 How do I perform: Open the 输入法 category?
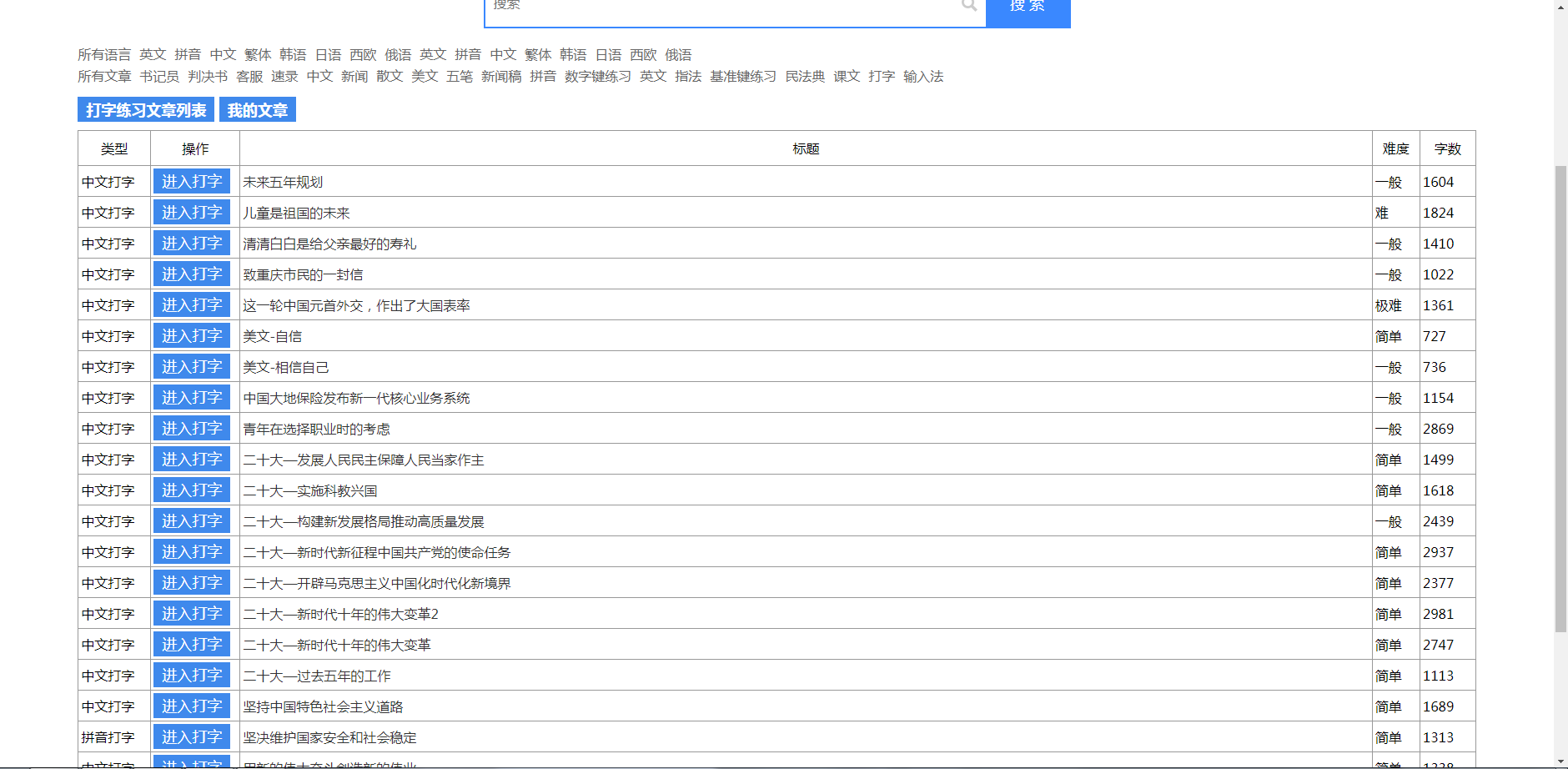point(923,77)
